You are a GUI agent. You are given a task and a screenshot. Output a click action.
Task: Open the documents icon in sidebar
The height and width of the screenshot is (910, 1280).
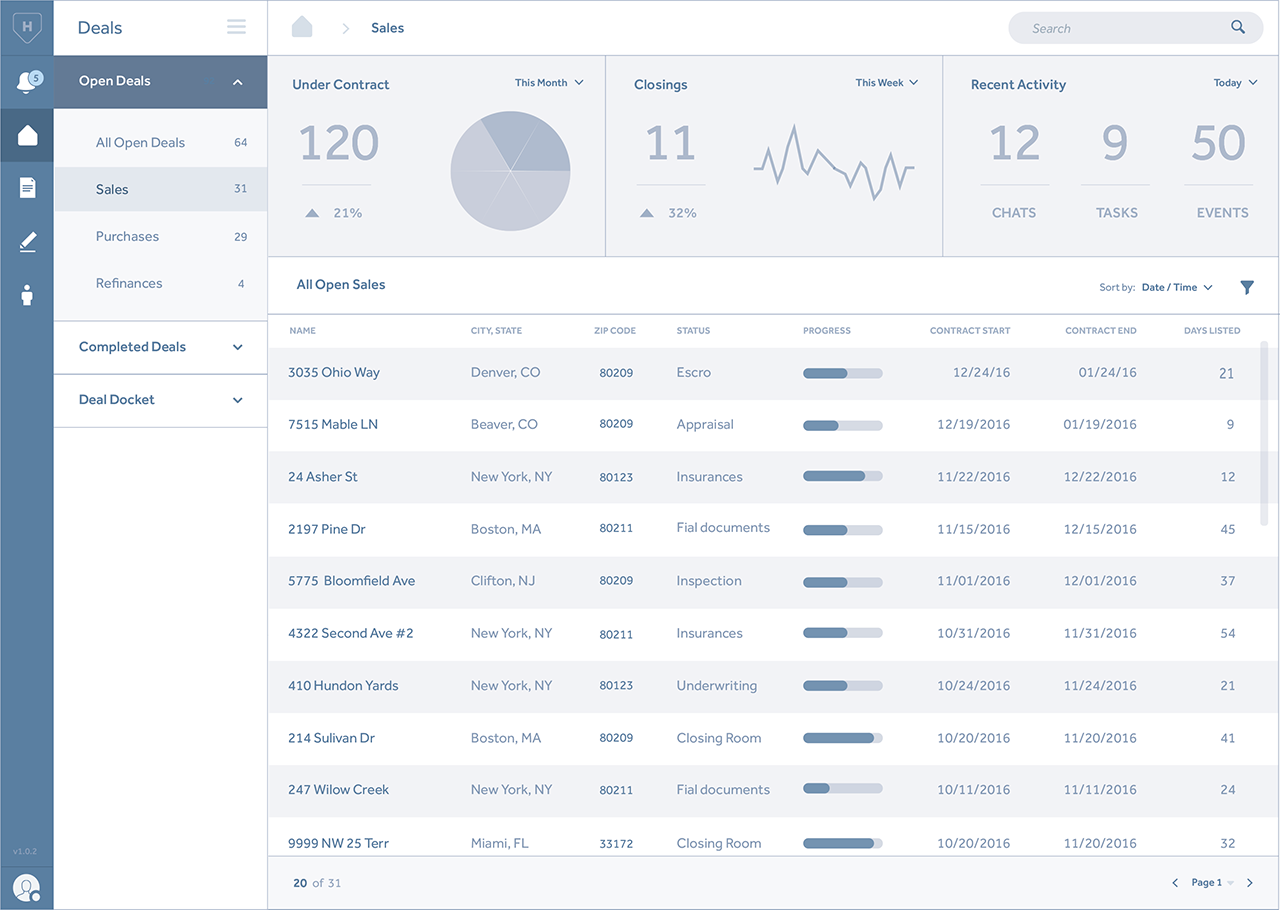coord(27,188)
